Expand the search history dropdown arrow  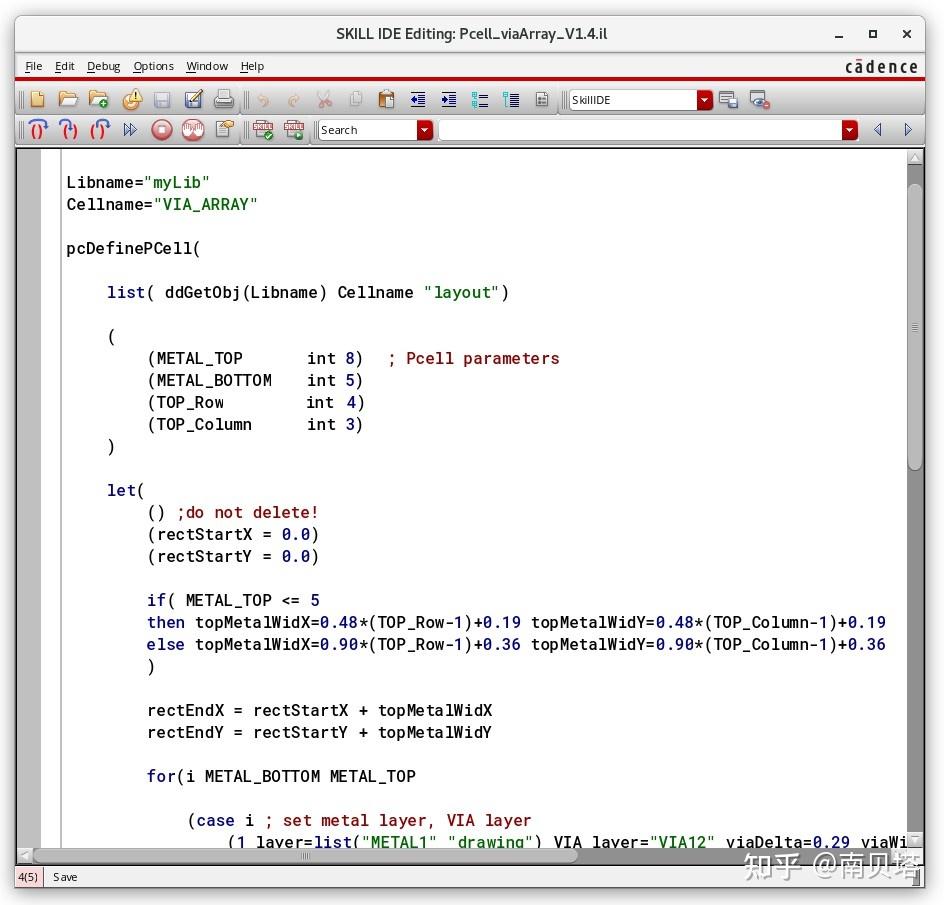click(849, 130)
